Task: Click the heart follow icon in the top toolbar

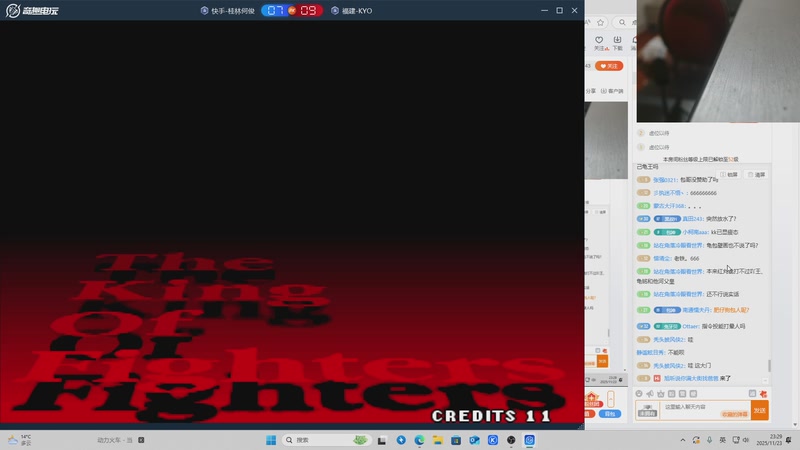Action: (x=599, y=40)
